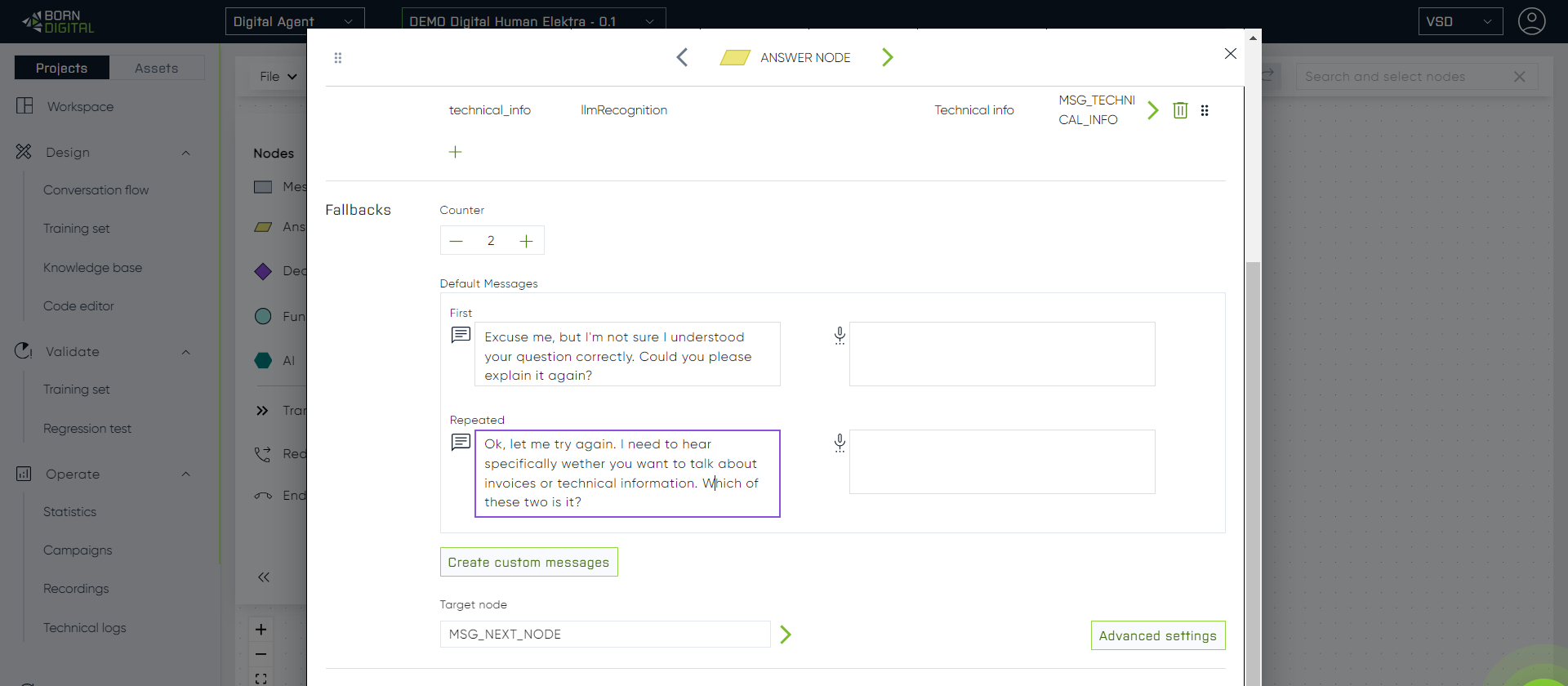Collapse the Design section

pyautogui.click(x=185, y=153)
